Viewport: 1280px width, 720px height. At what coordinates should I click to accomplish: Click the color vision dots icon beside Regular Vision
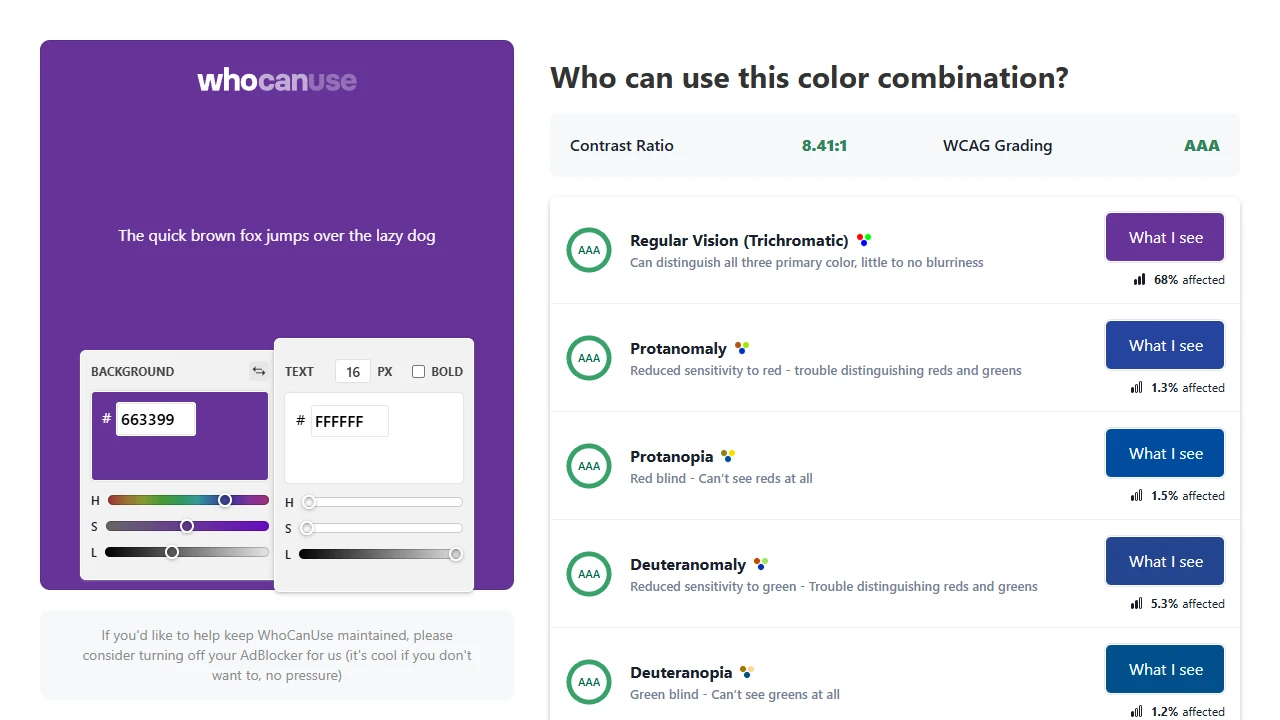tap(864, 239)
